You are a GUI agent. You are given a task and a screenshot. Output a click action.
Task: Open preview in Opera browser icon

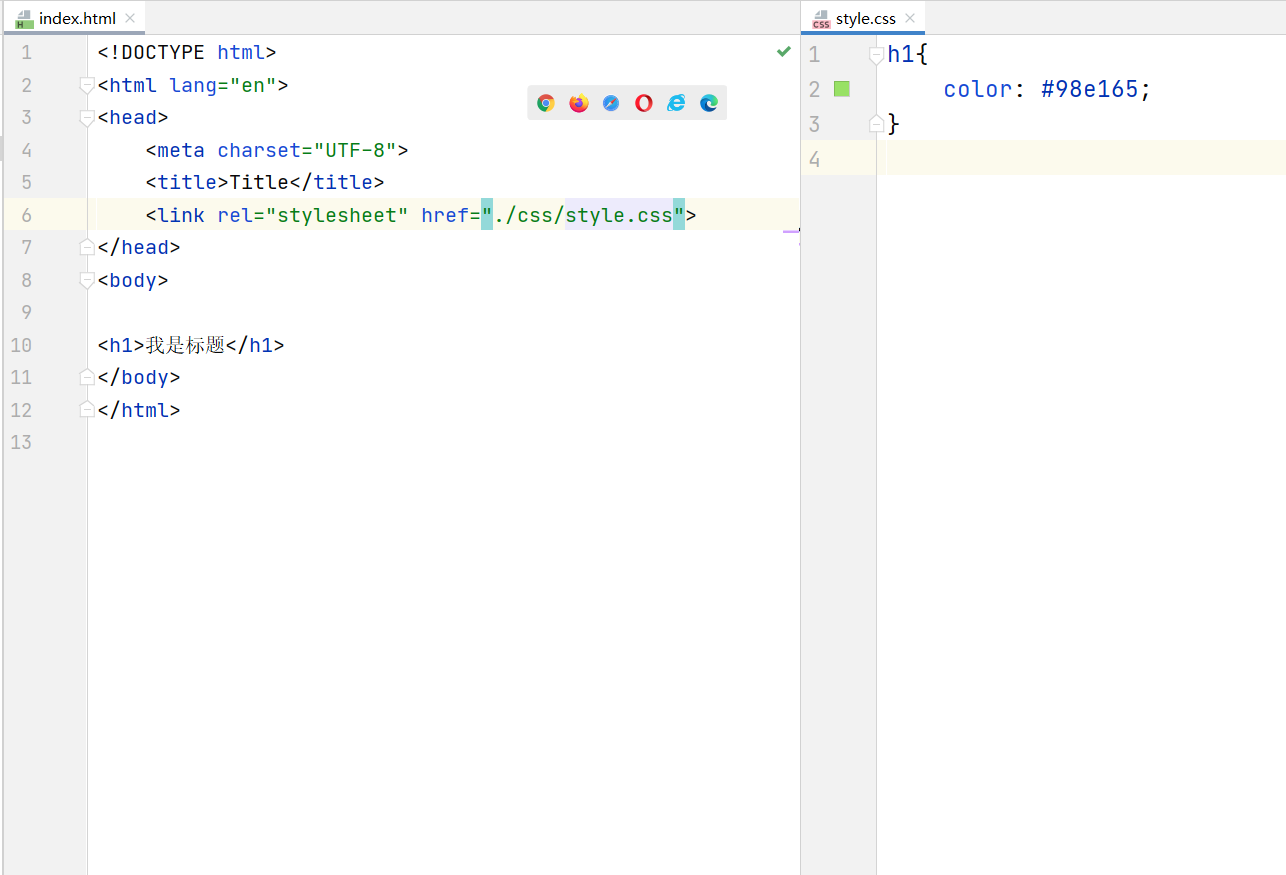click(x=644, y=103)
